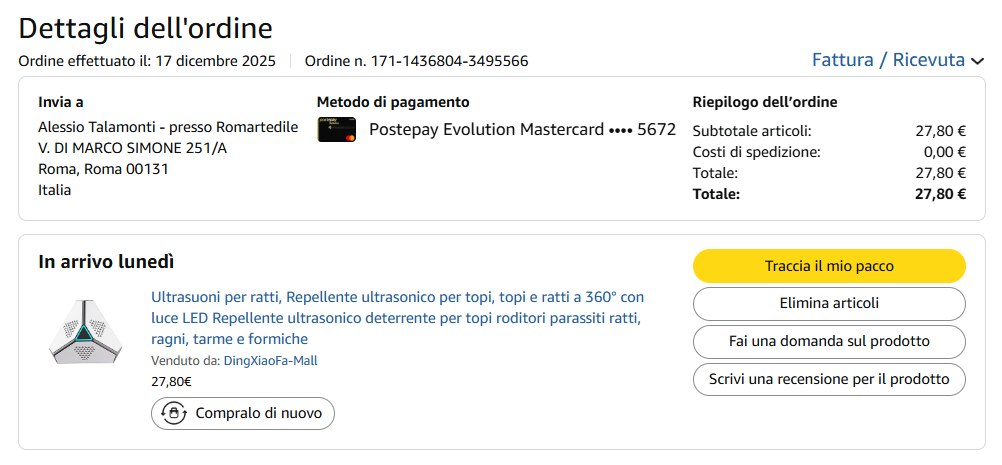This screenshot has width=1002, height=465.
Task: Click the circular reorder icon in Compralo di nuovo
Action: coord(175,412)
